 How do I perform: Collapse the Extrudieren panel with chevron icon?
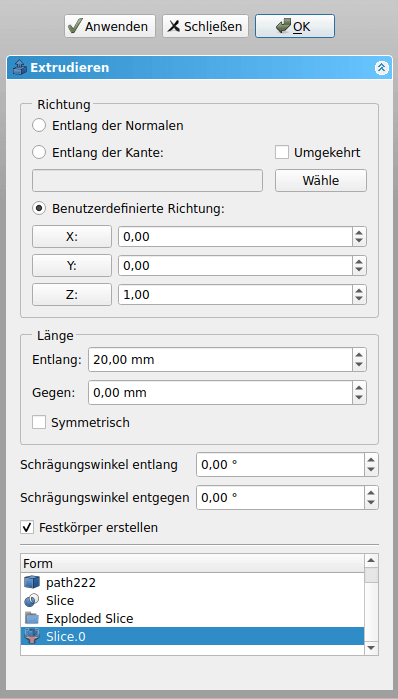click(x=382, y=68)
